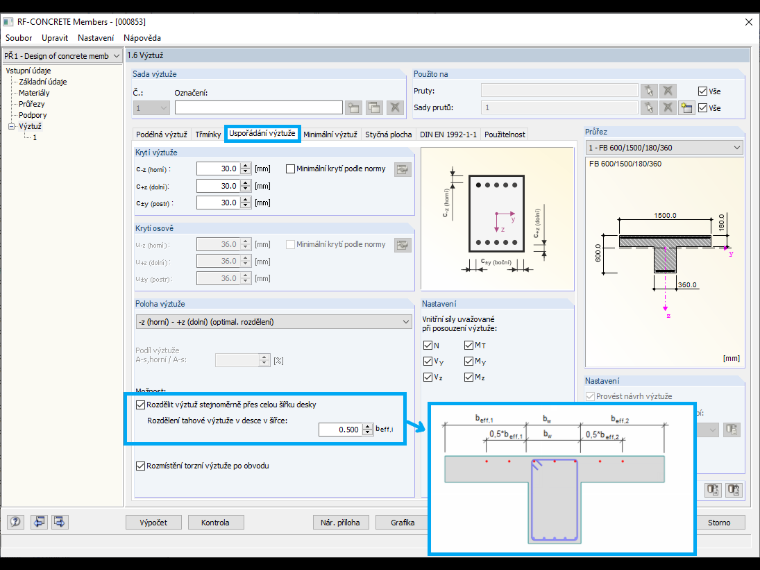Toggle Rozmístění torzní výztuže po obvodu
The image size is (760, 570).
click(141, 466)
